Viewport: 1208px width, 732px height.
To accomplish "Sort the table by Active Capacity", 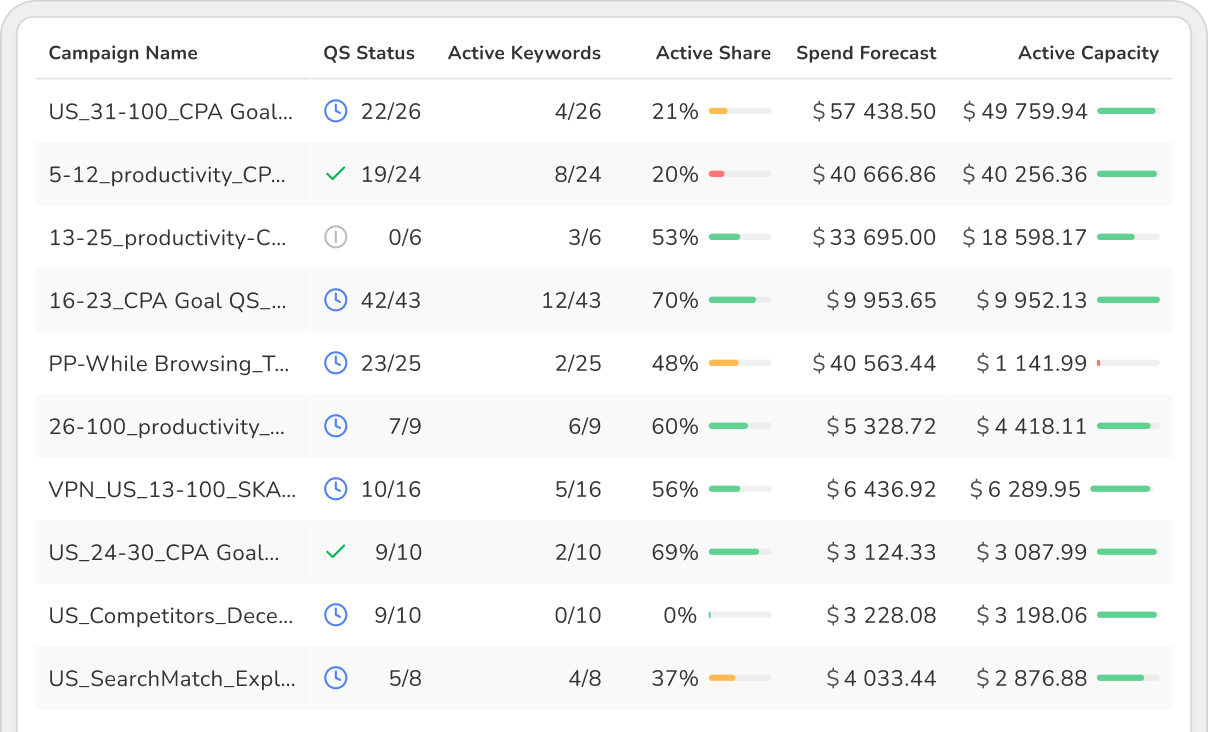I will [1088, 53].
